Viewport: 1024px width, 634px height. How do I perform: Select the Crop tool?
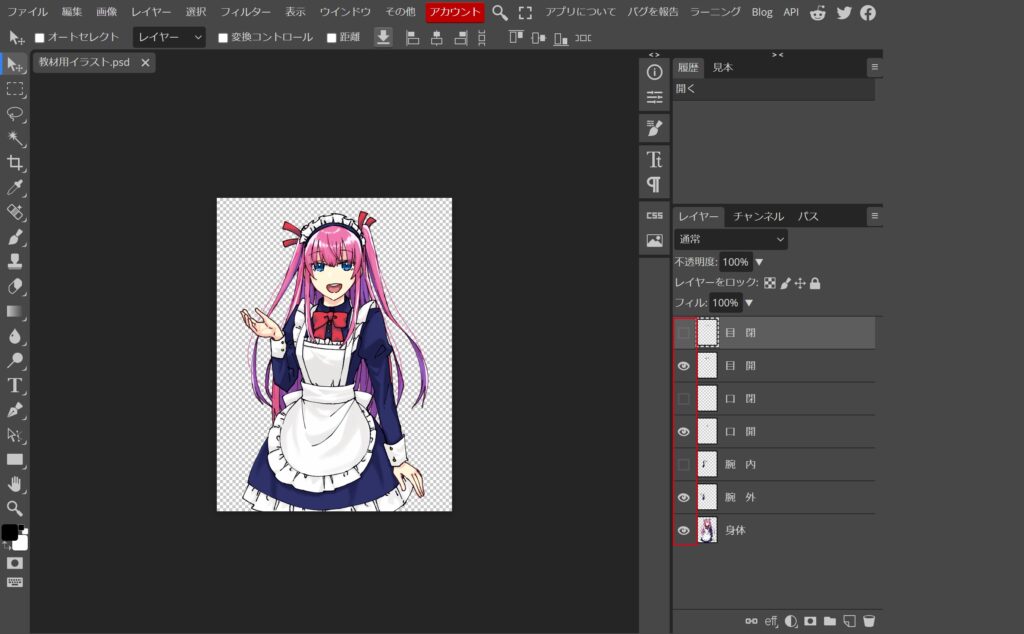[15, 163]
